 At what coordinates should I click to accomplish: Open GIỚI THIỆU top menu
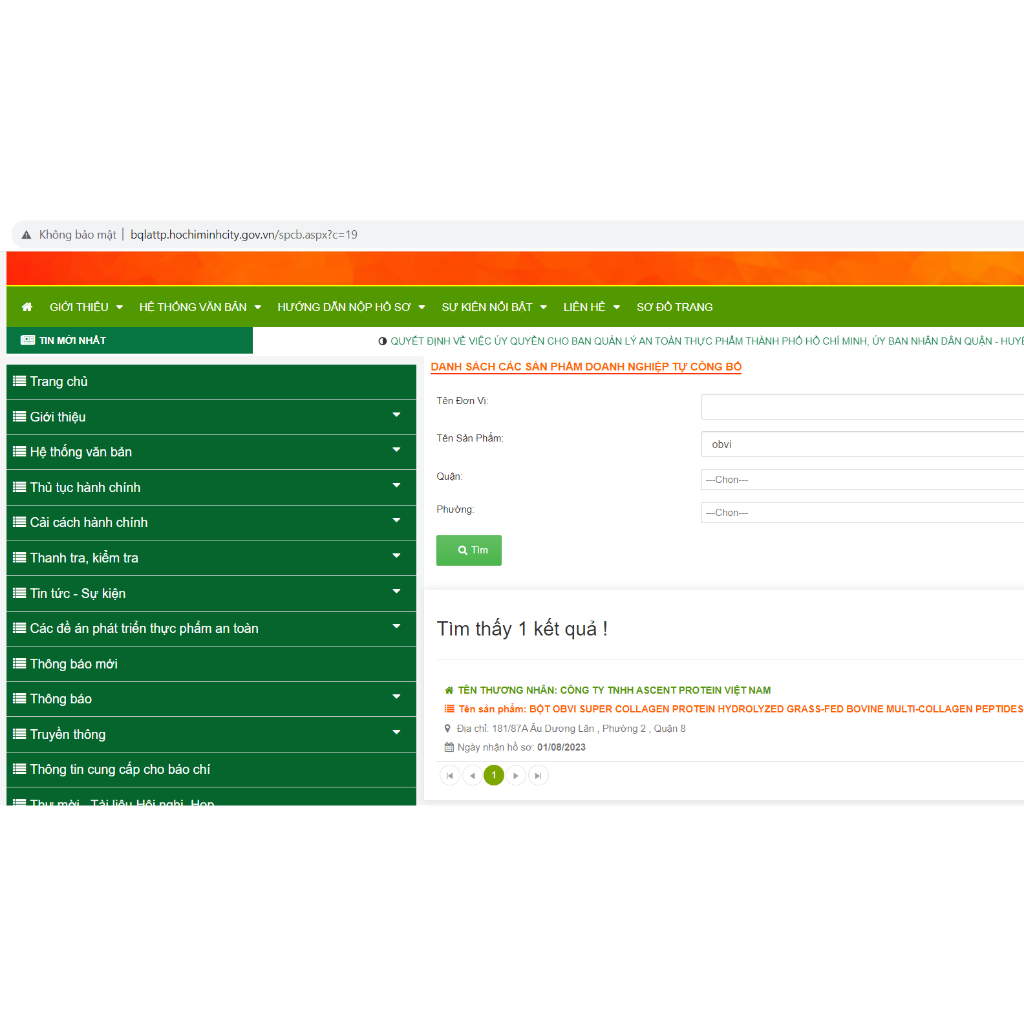point(86,307)
